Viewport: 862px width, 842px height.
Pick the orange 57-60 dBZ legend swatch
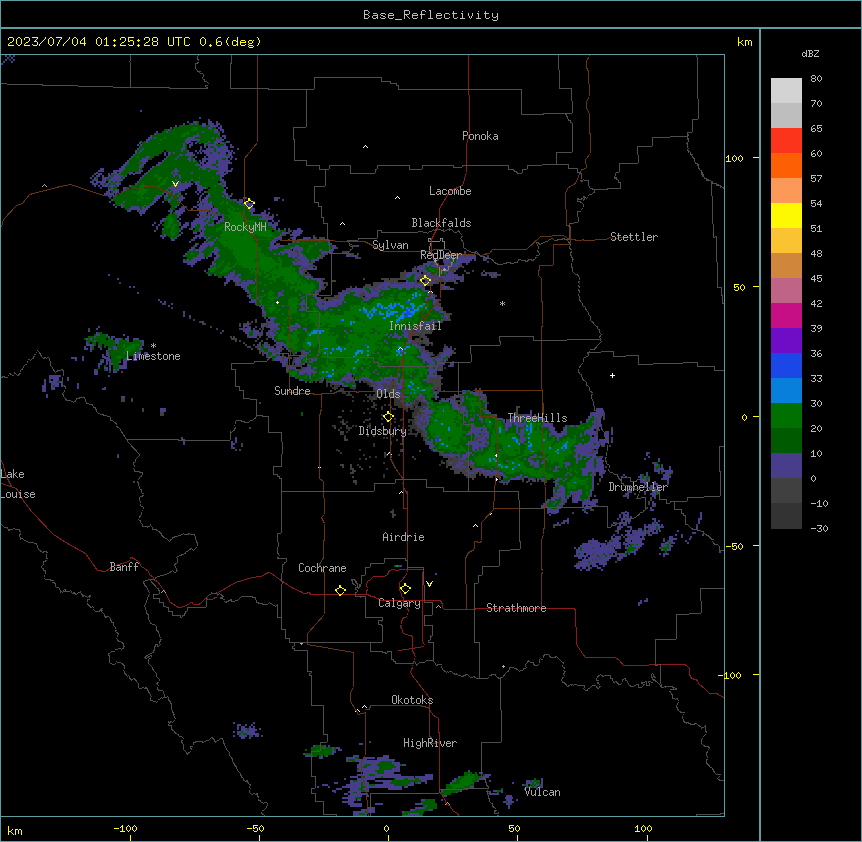786,165
